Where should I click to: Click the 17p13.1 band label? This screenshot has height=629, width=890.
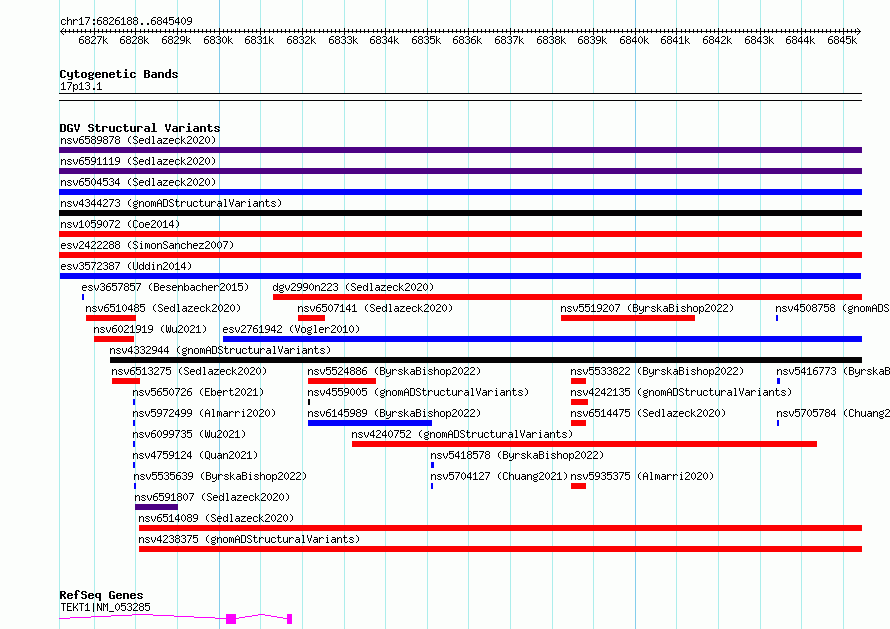81,86
